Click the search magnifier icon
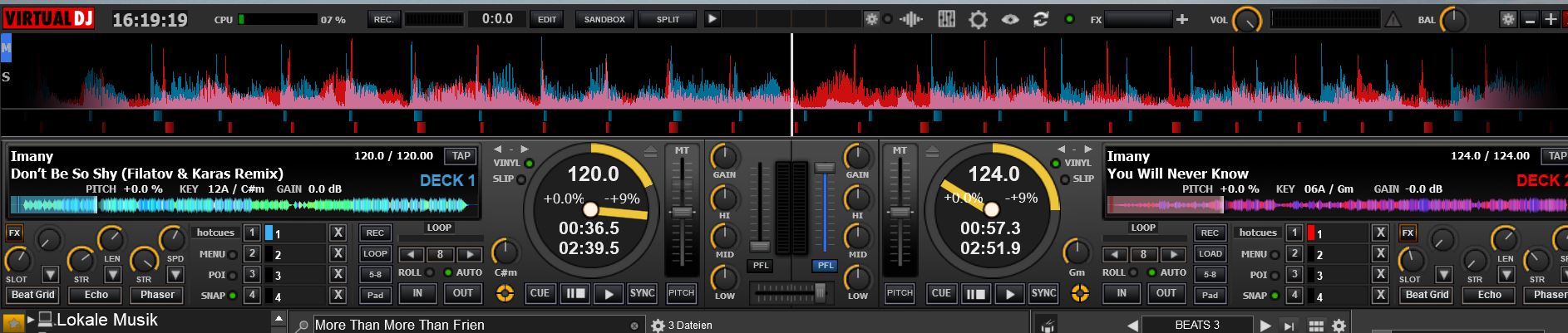The height and width of the screenshot is (333, 1568). (303, 326)
